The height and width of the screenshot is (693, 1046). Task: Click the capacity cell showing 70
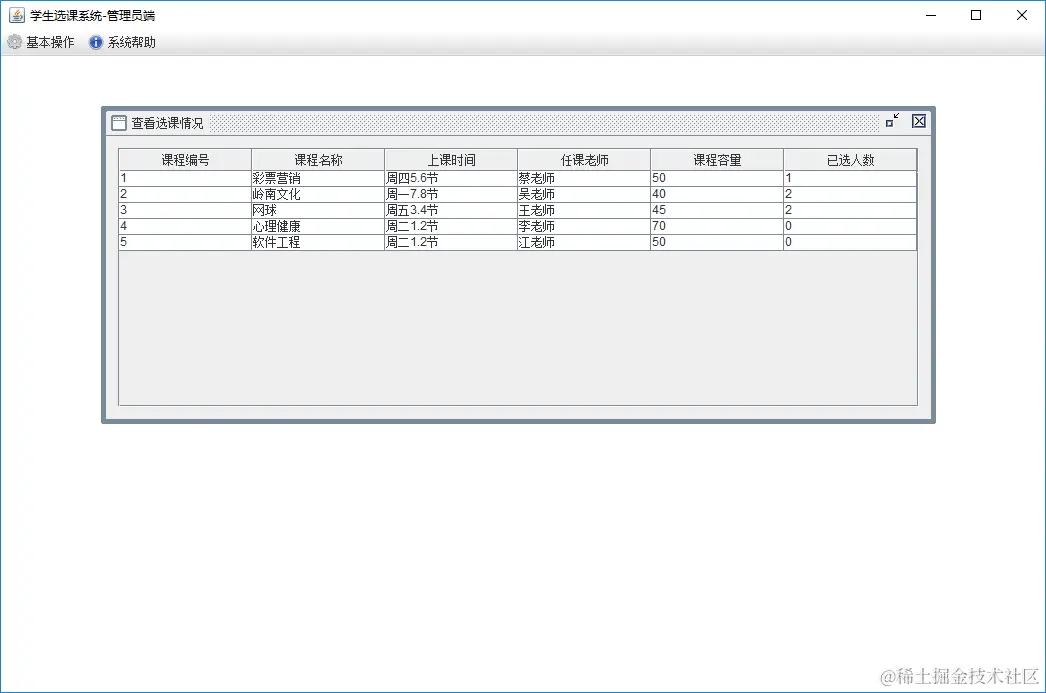[716, 226]
